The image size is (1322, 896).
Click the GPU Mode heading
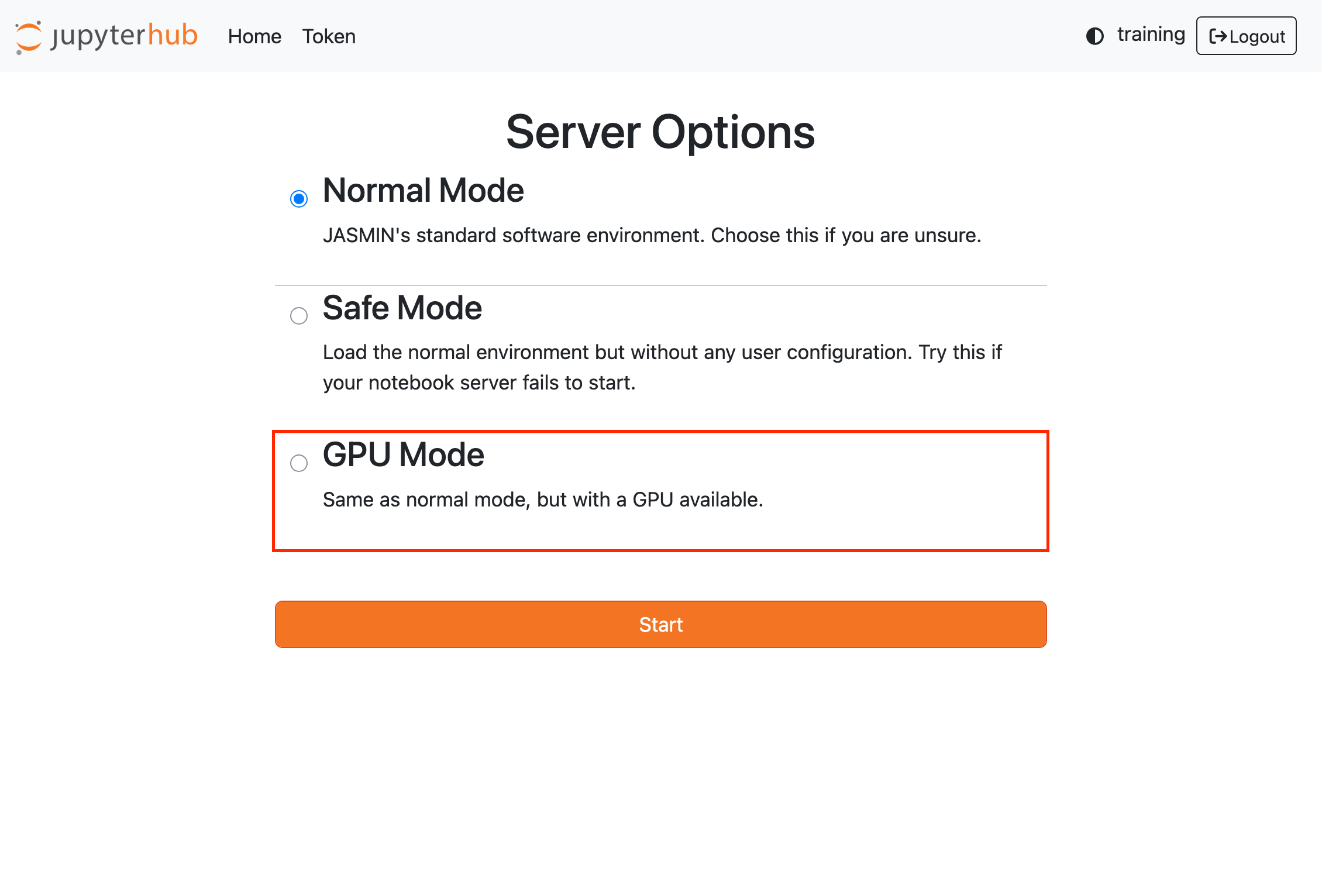(x=403, y=454)
